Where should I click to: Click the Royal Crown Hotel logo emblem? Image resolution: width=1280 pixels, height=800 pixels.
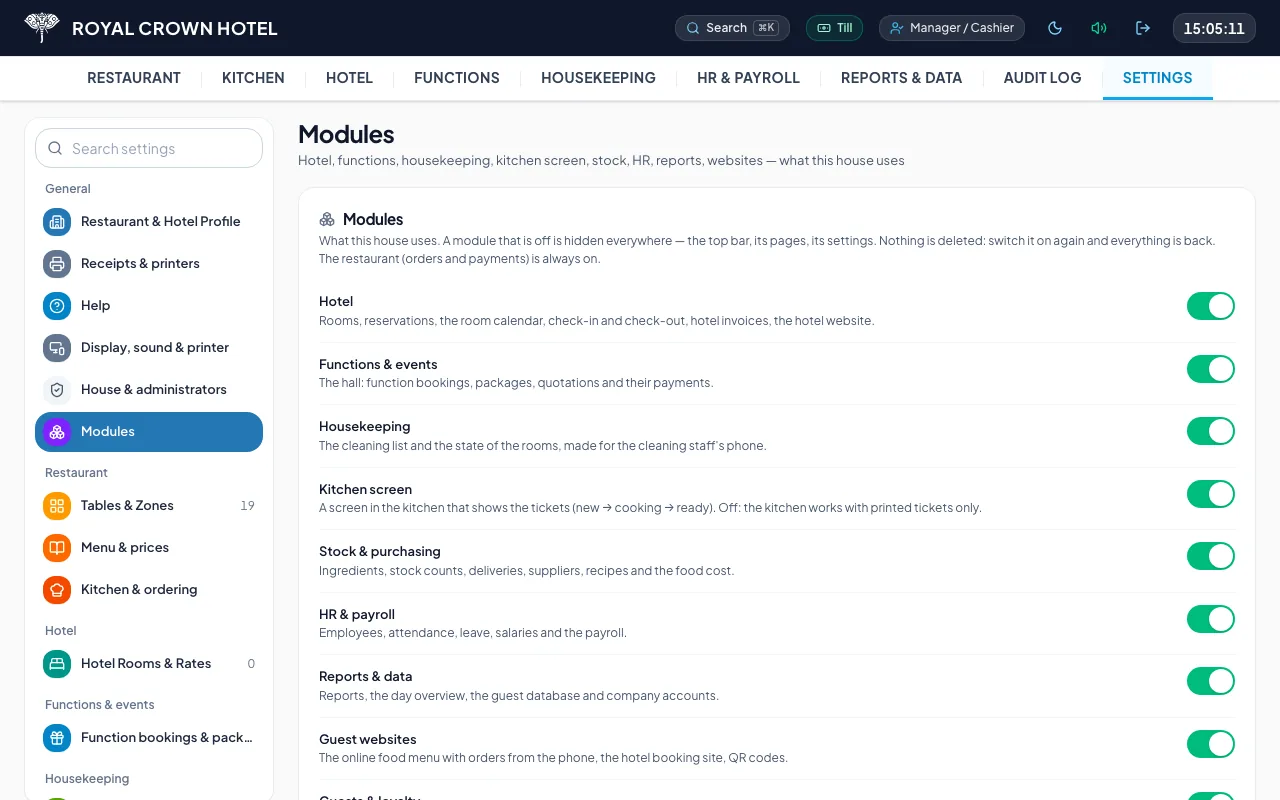(42, 28)
